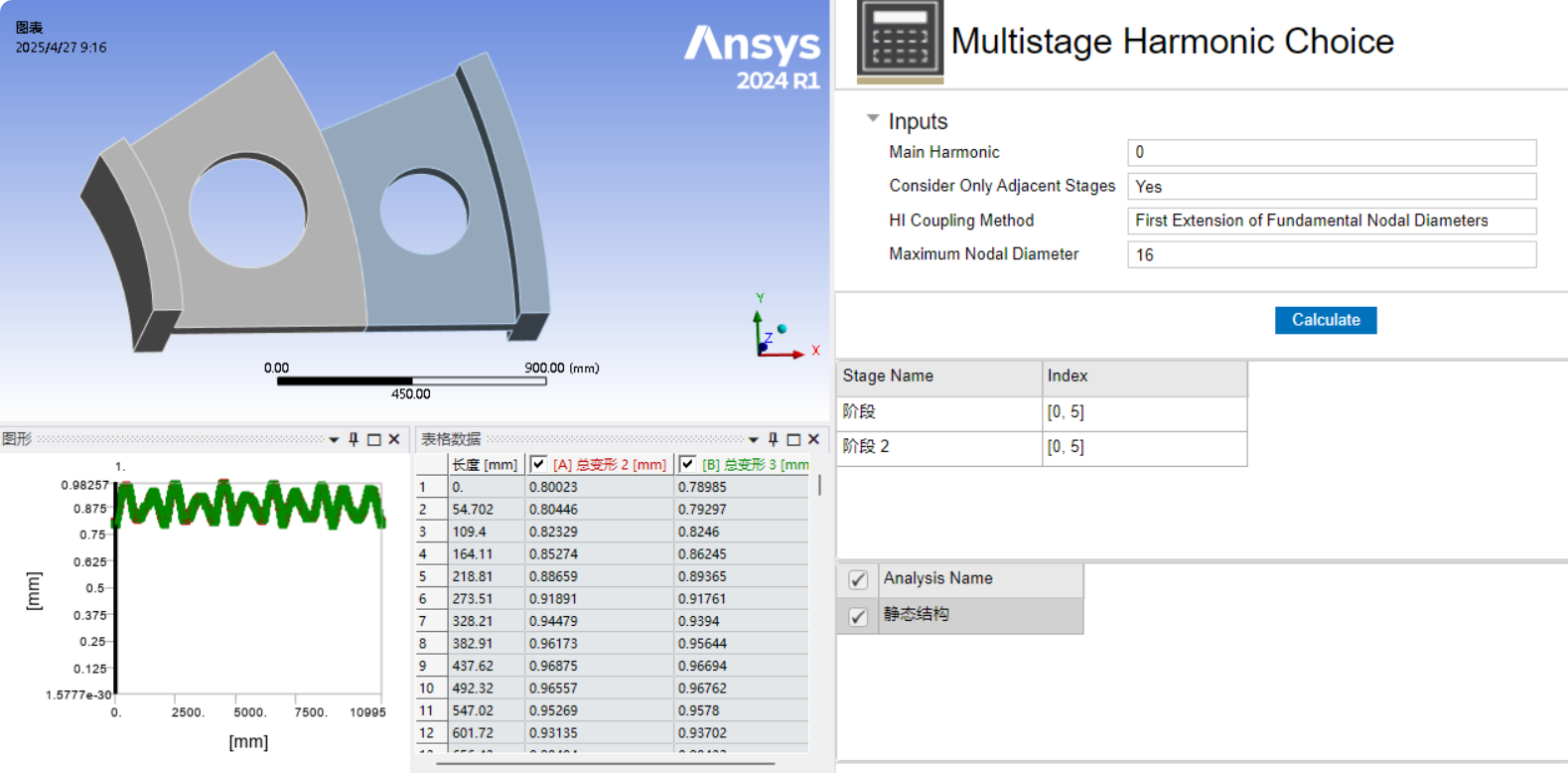Pin the 图形 panel
The width and height of the screenshot is (1568, 773).
pyautogui.click(x=354, y=439)
